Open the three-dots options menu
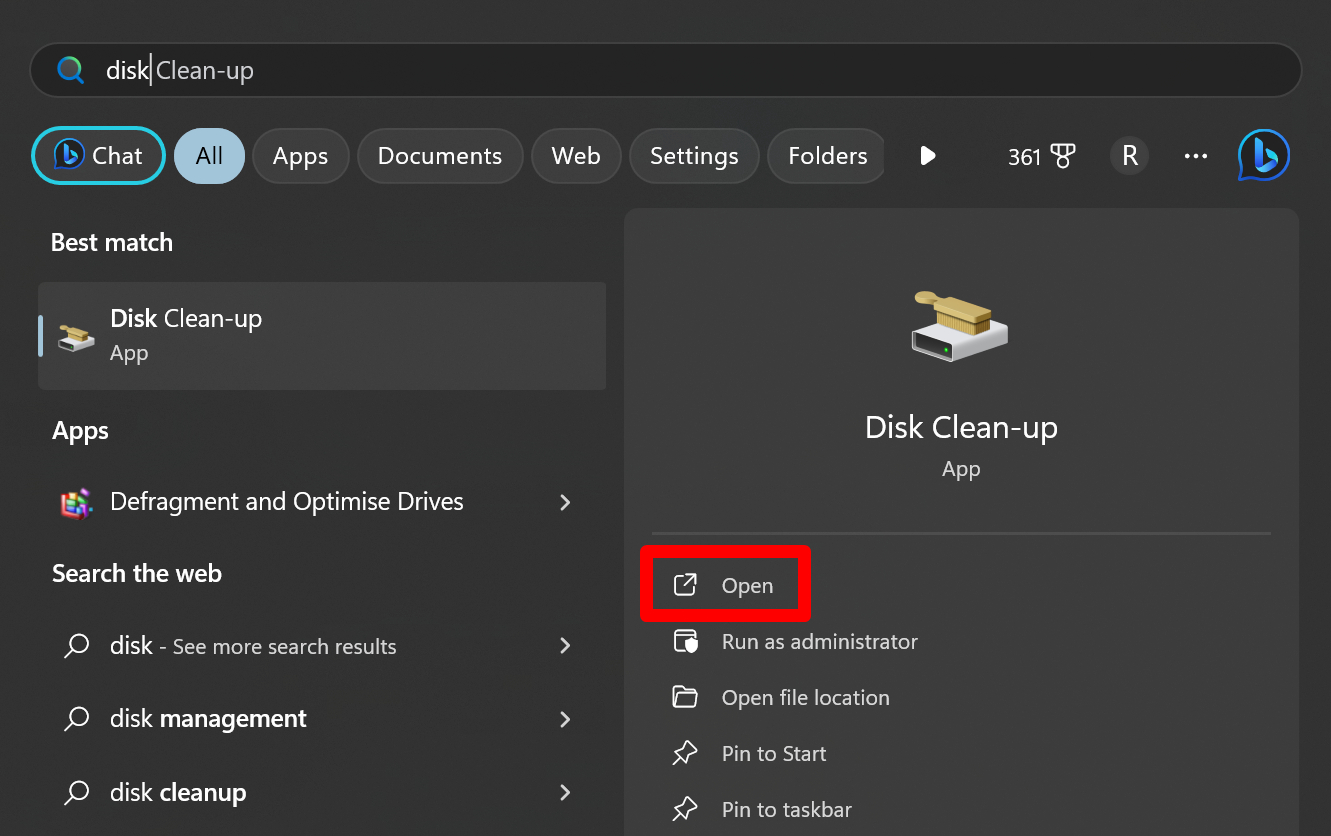 1196,156
